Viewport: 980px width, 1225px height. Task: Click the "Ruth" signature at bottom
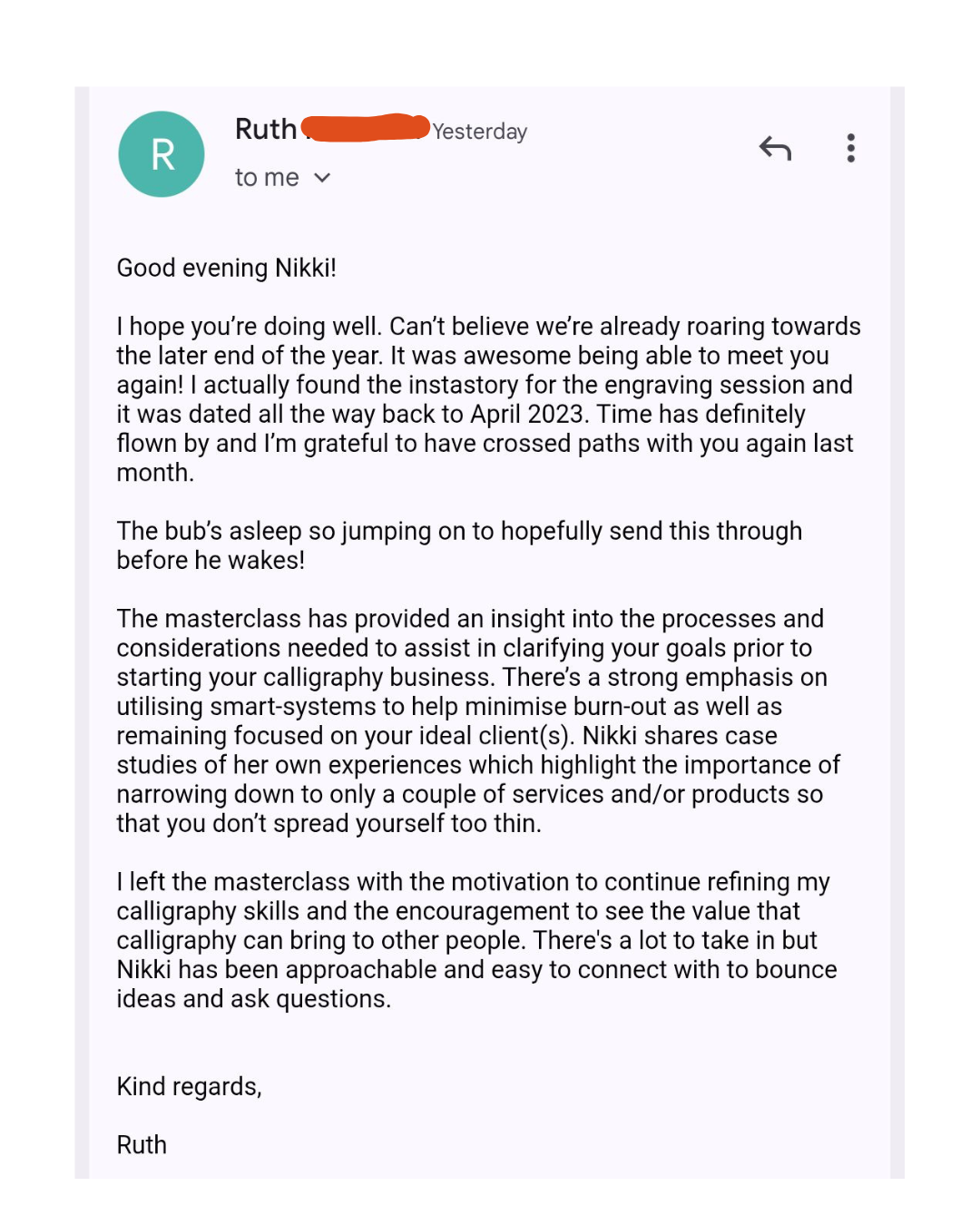click(142, 1145)
